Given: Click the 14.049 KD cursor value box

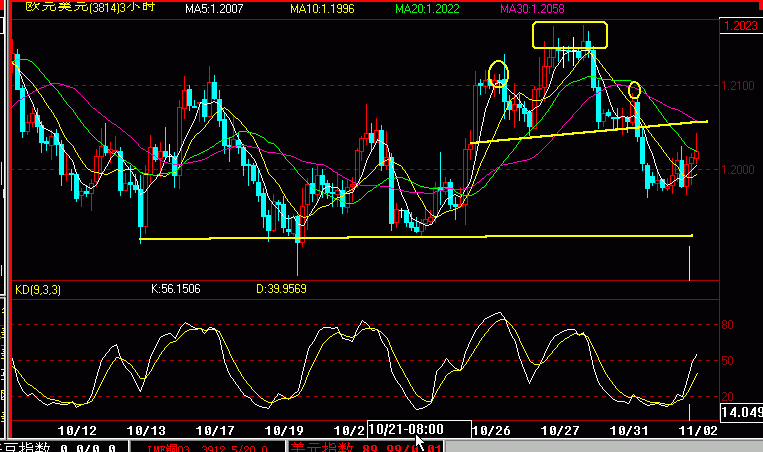Looking at the screenshot, I should pyautogui.click(x=741, y=413).
